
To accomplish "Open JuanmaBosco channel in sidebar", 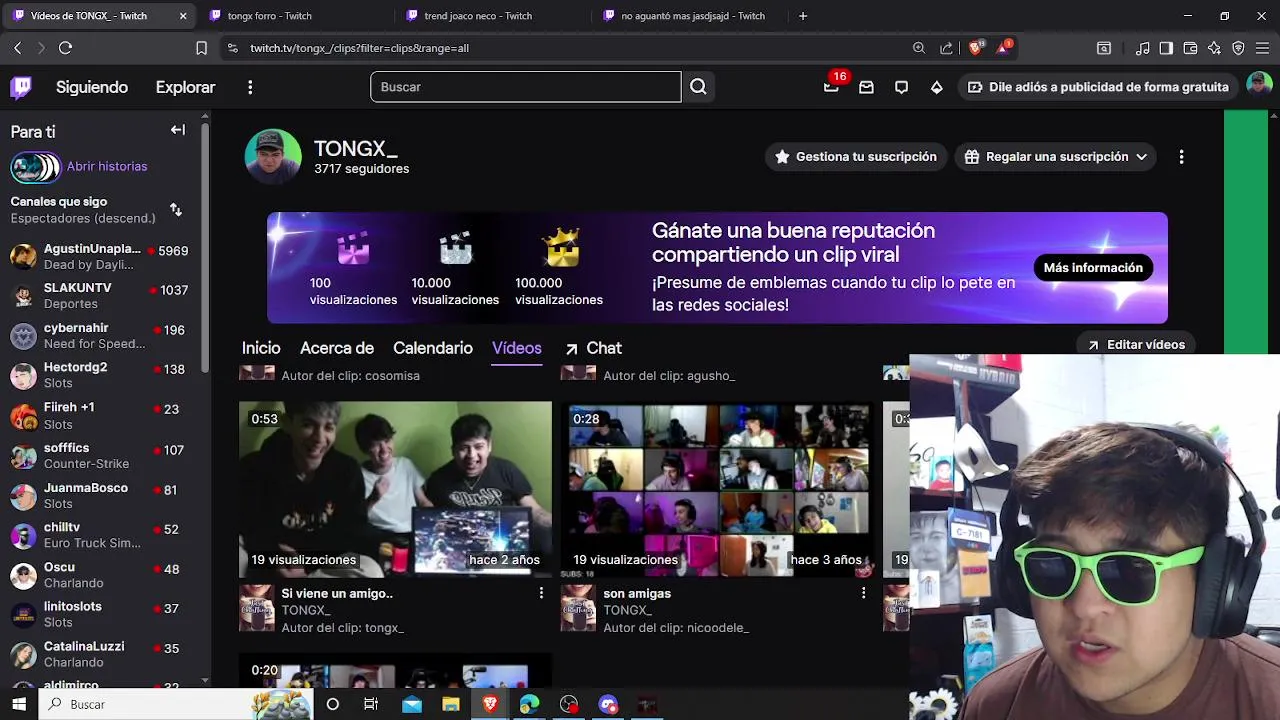I will (100, 496).
